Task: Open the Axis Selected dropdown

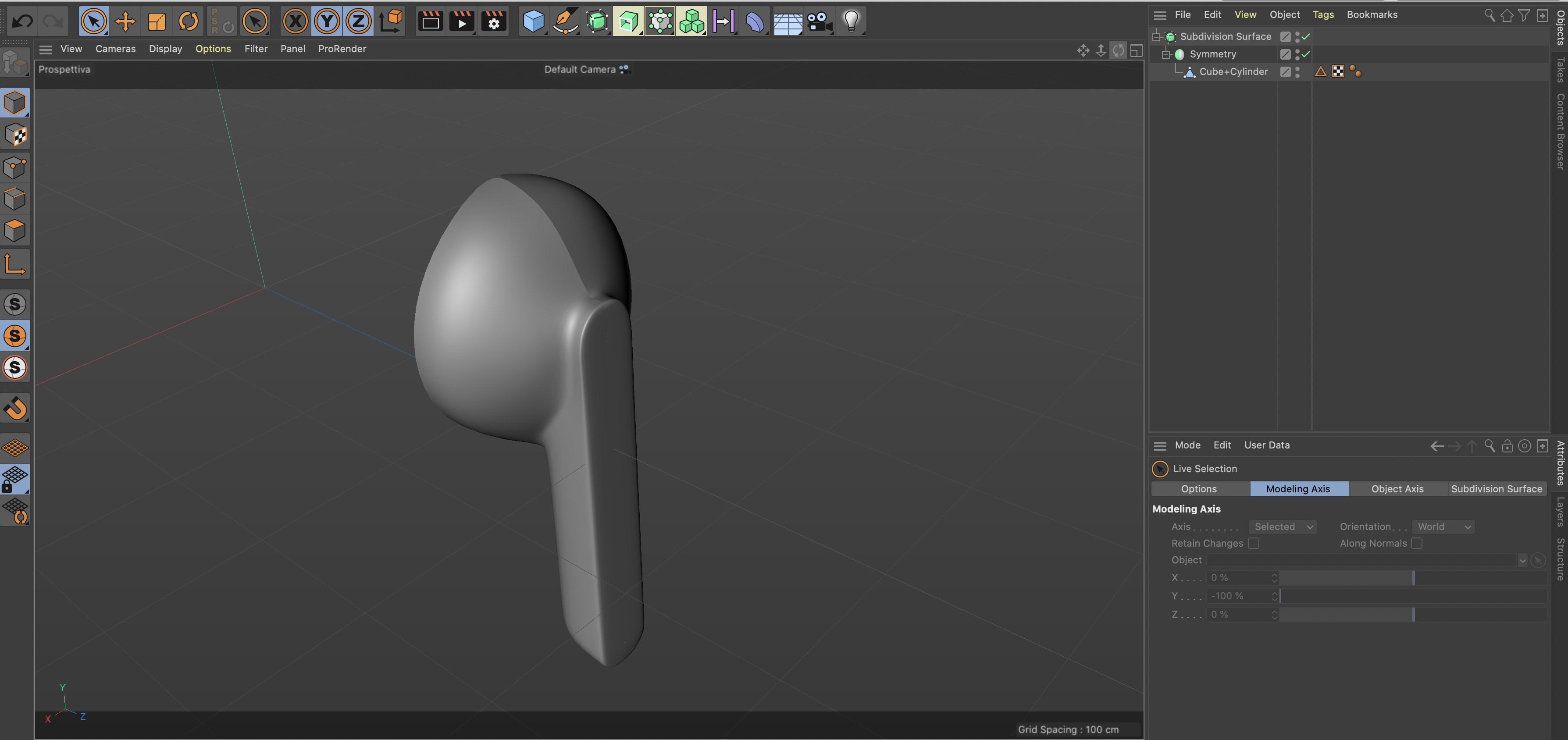Action: coord(1283,527)
